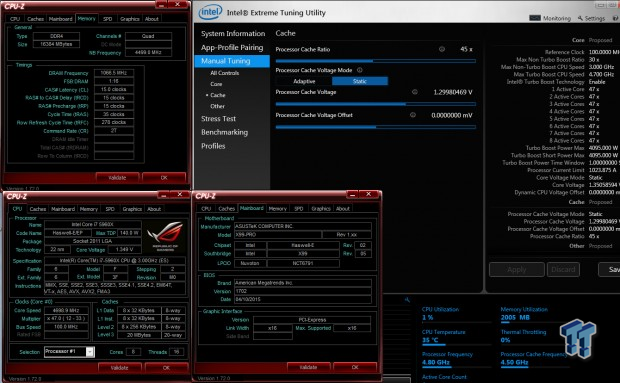The image size is (620, 383).
Task: Adjust the Processor Cache Ratio slider
Action: coord(376,61)
